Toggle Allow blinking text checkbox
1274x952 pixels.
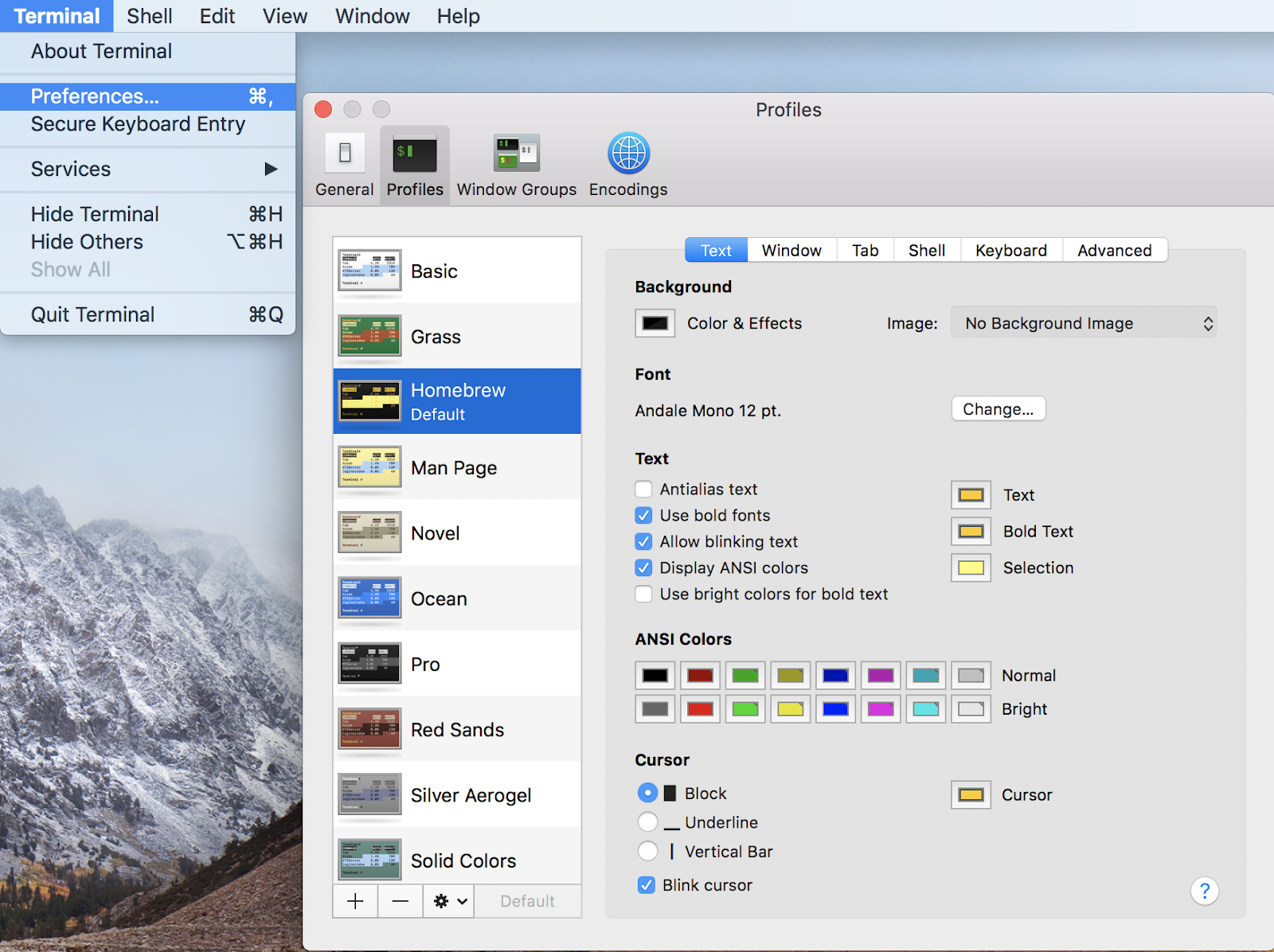pos(643,541)
